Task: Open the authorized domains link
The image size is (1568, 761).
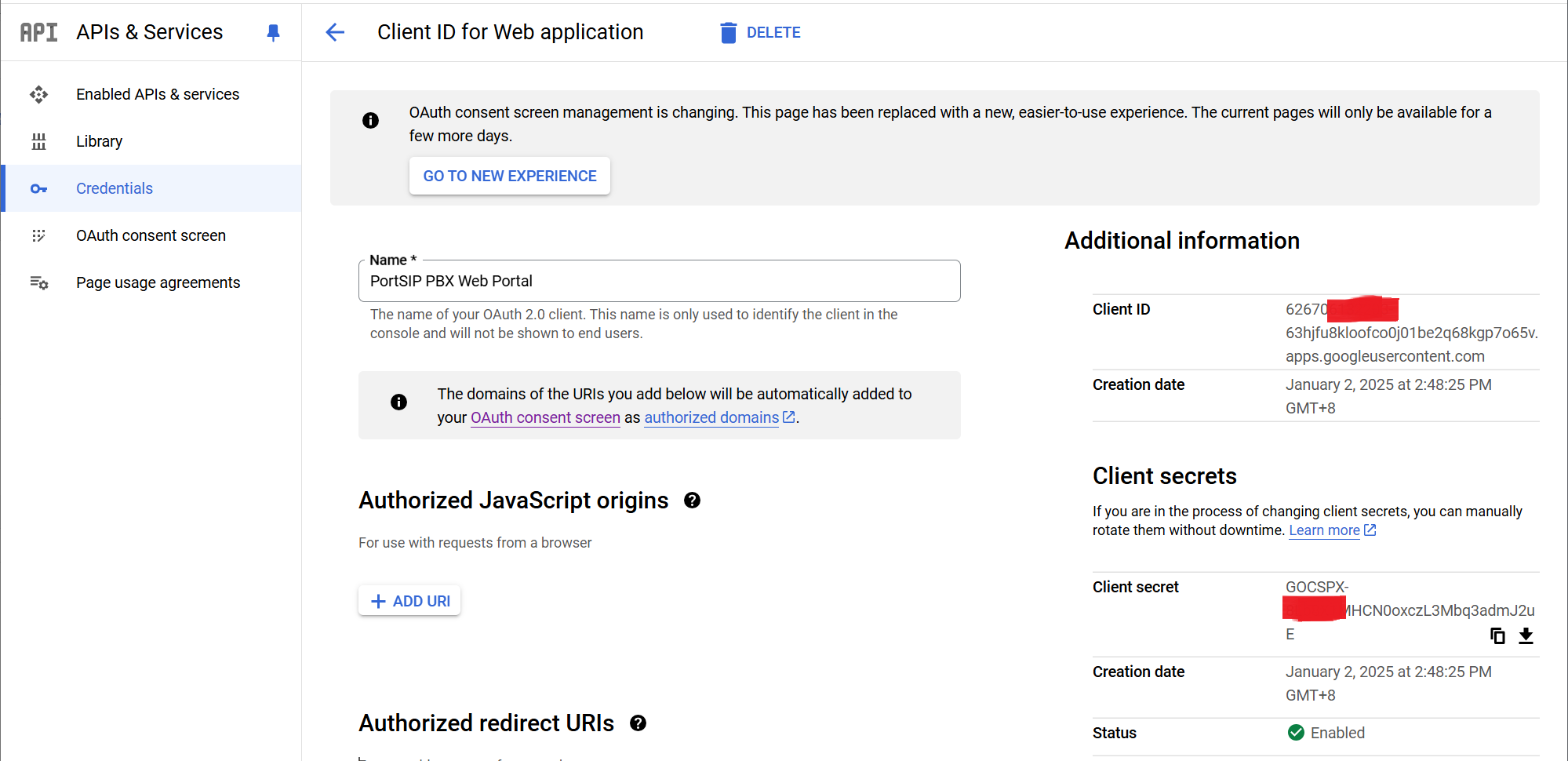Action: click(711, 417)
